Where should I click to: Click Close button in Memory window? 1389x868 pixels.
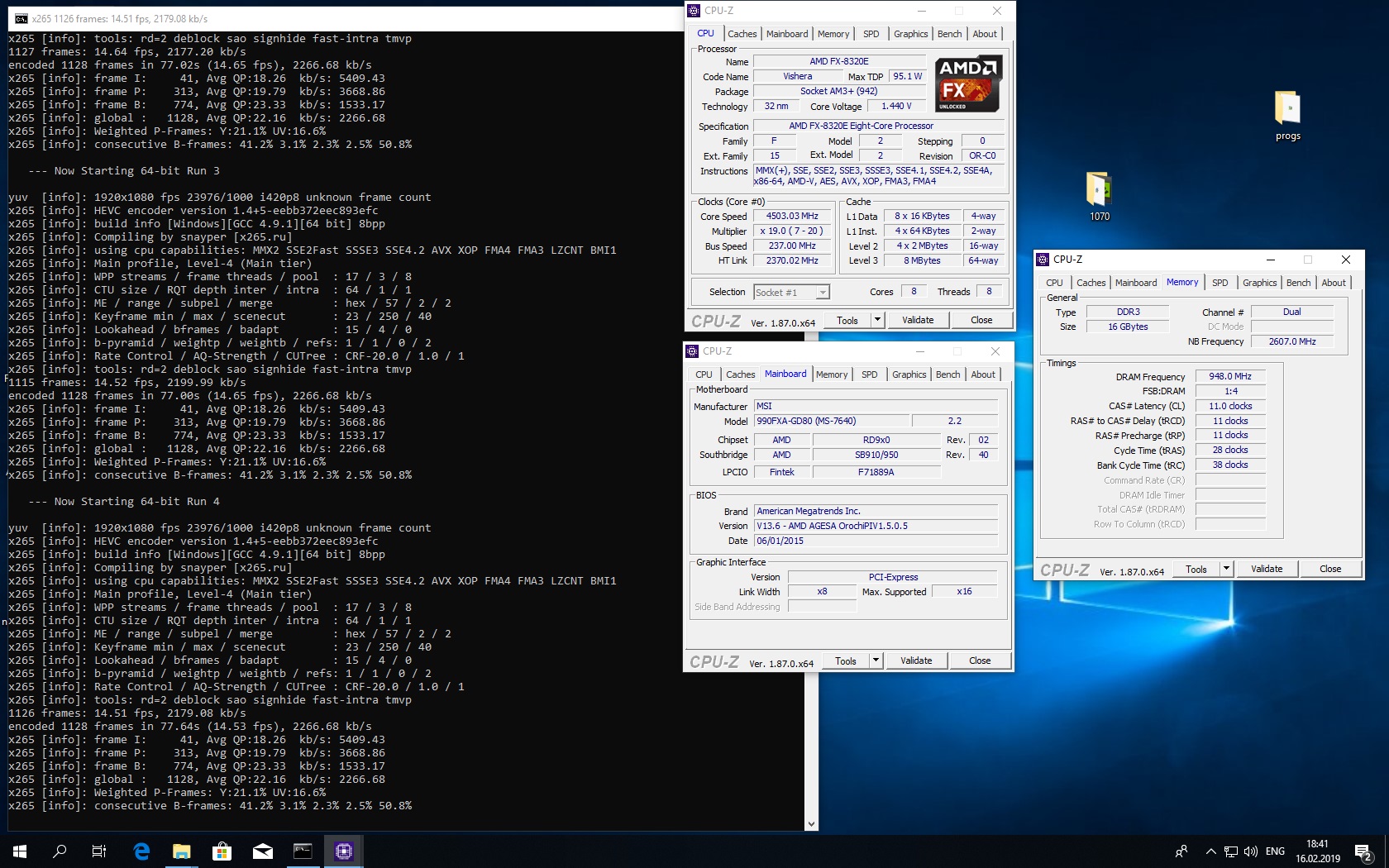click(x=1329, y=569)
